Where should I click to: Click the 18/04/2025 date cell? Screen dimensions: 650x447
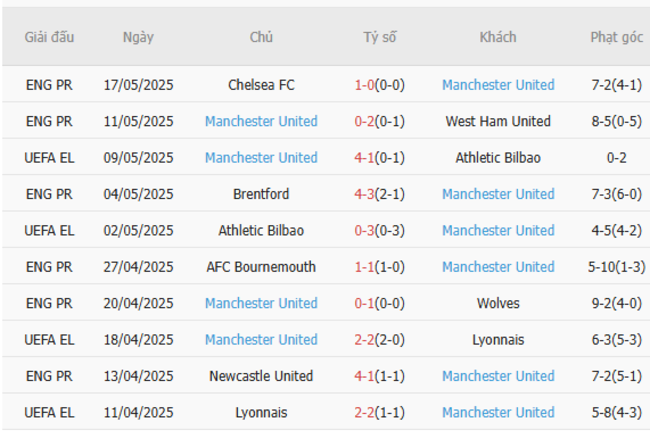pos(138,340)
